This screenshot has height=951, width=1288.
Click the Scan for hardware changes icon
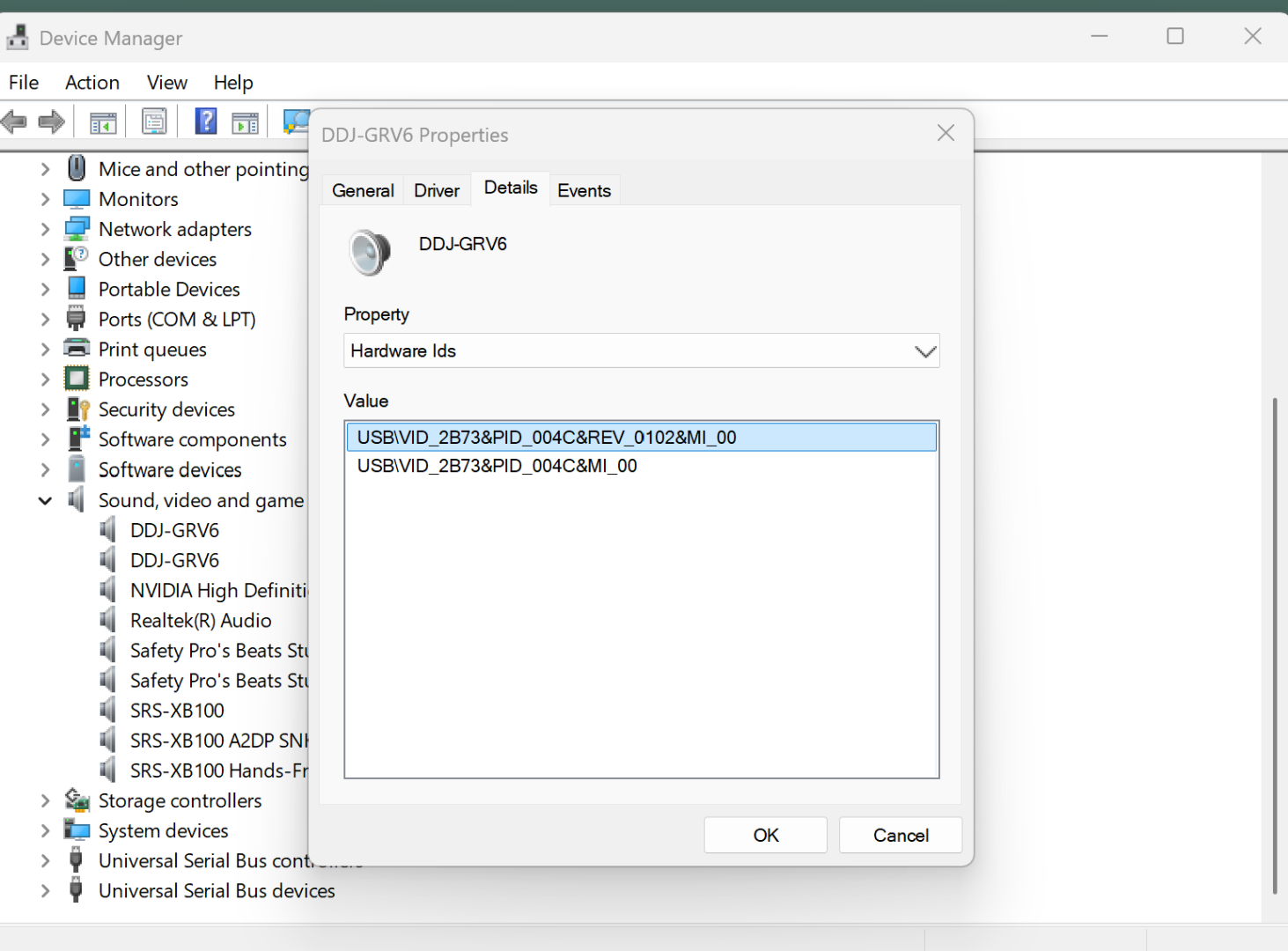[295, 122]
